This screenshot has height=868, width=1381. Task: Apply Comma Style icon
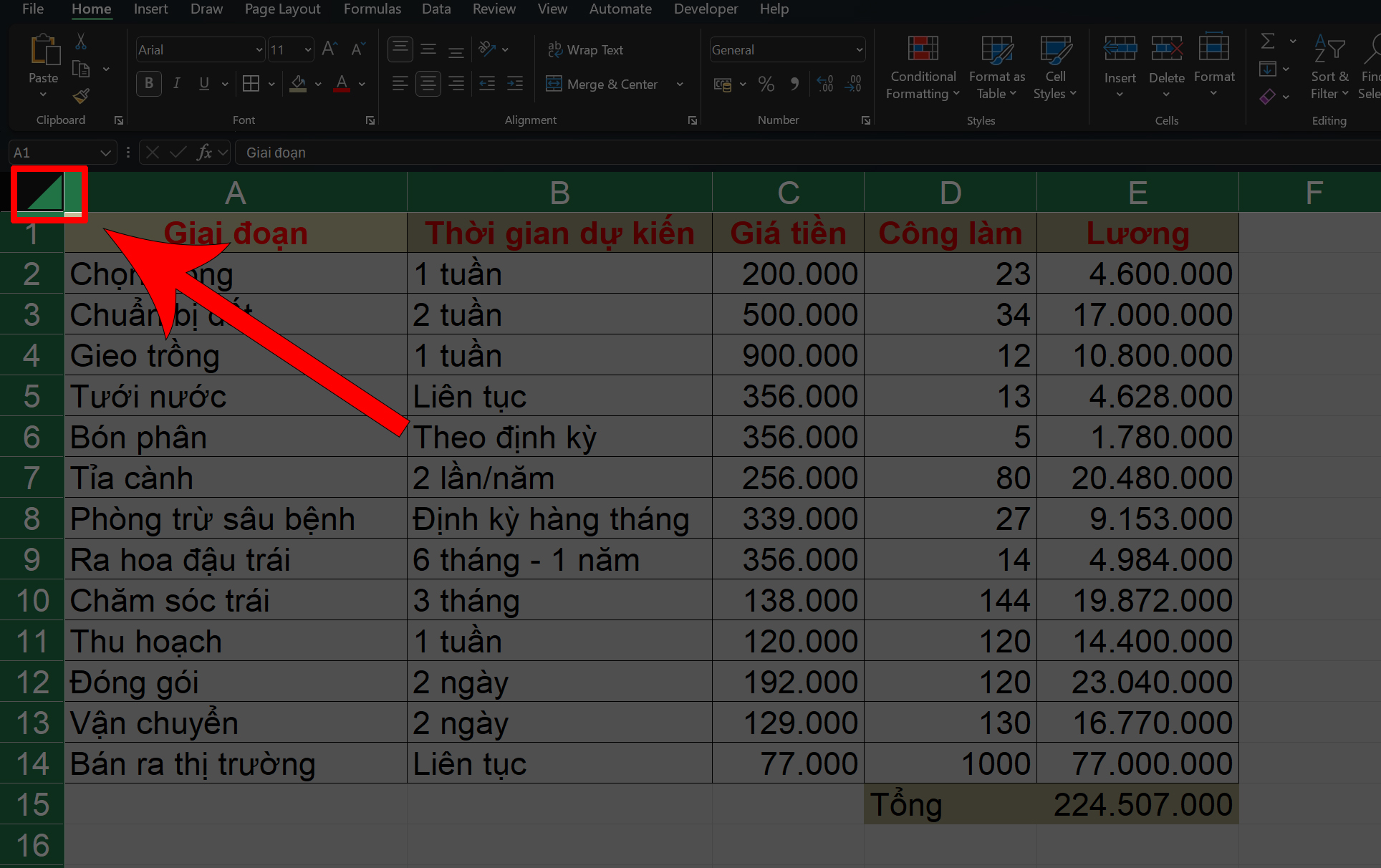click(x=795, y=84)
